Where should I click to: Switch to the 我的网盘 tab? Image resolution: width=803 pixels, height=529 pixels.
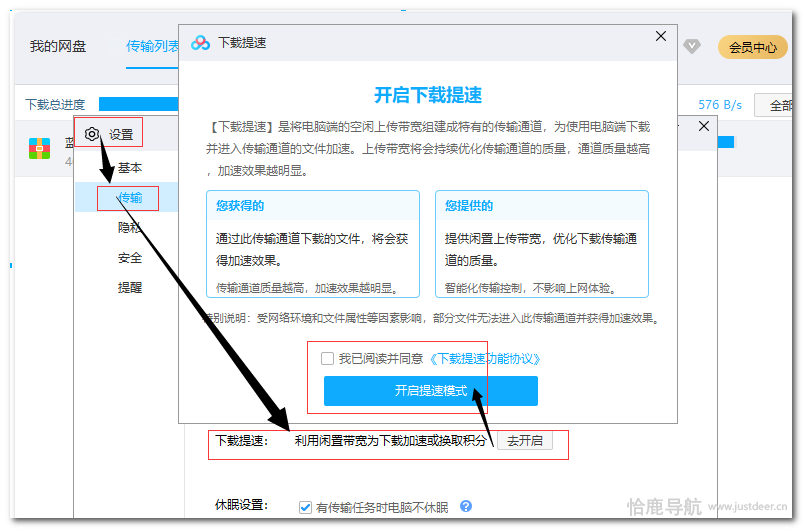coord(57,47)
